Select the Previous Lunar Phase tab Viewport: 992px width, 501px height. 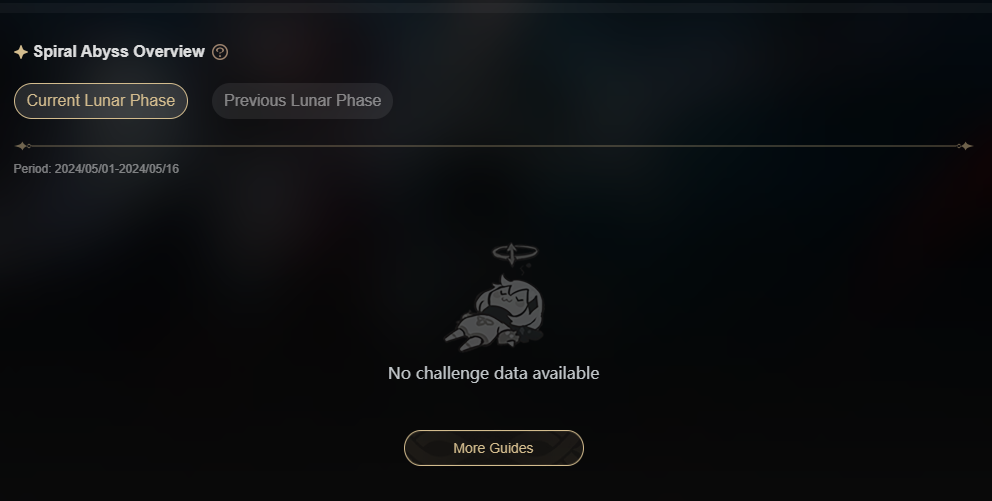click(302, 101)
